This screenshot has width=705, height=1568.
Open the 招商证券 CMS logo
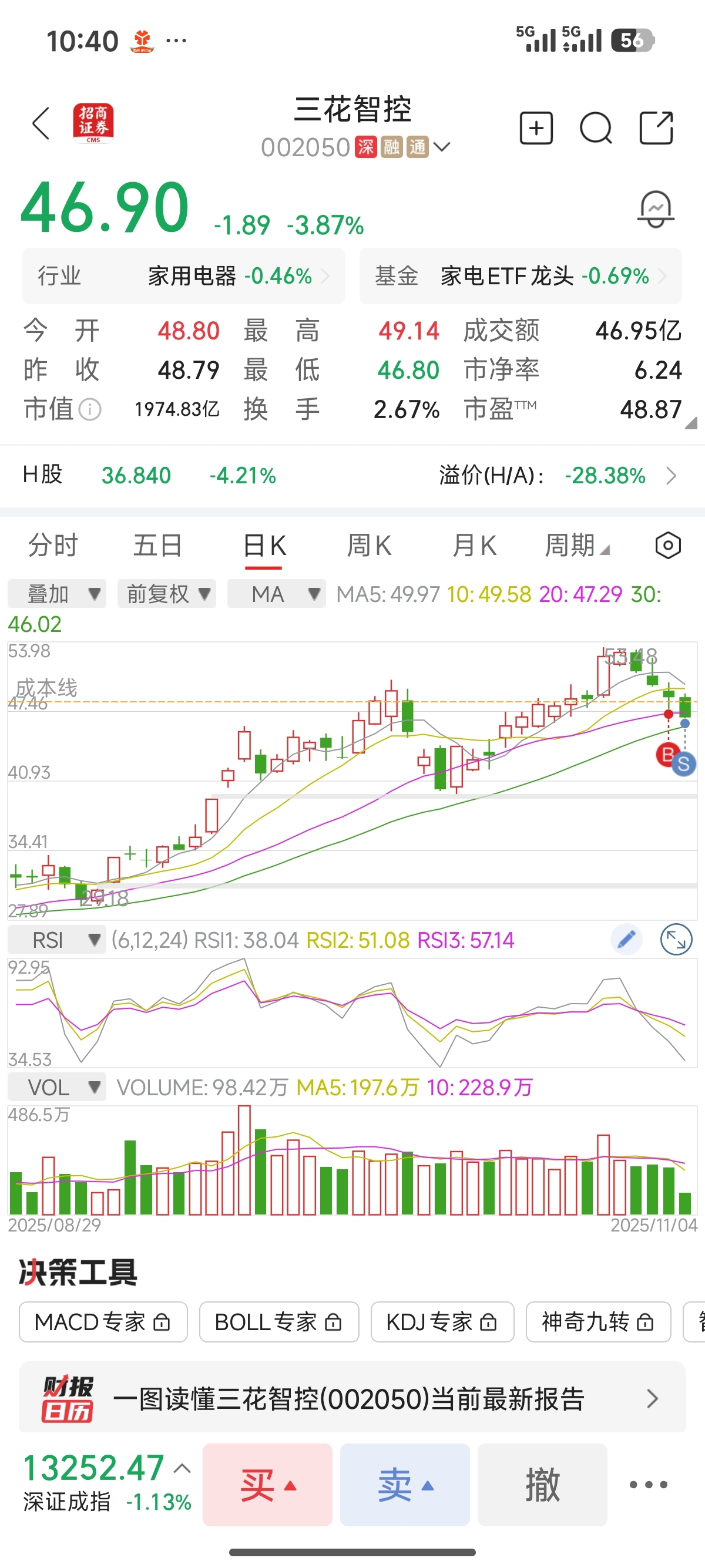93,123
